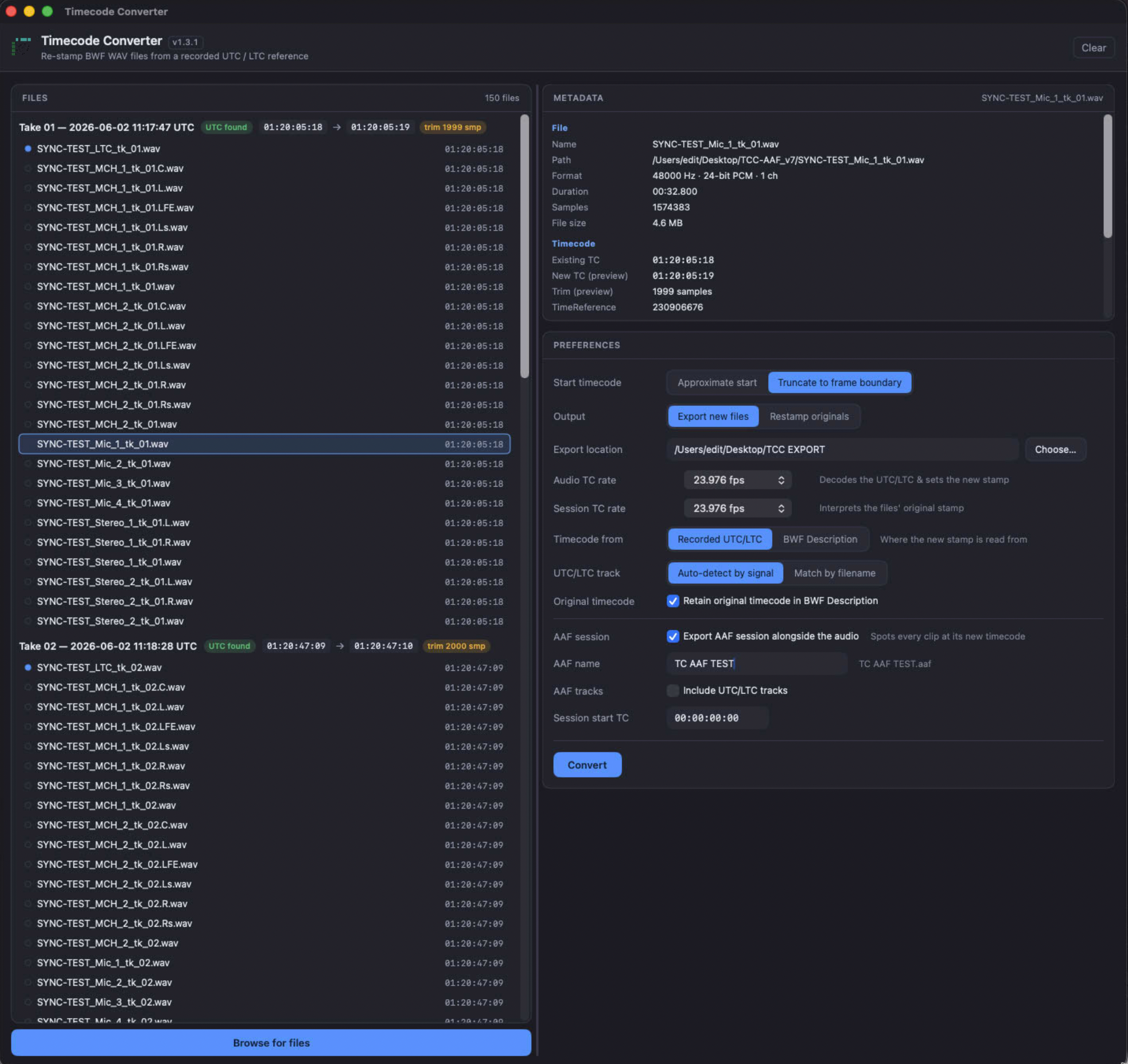Select SYNC-TEST_MCH_1_tk_01.Rs.wav

click(x=265, y=267)
